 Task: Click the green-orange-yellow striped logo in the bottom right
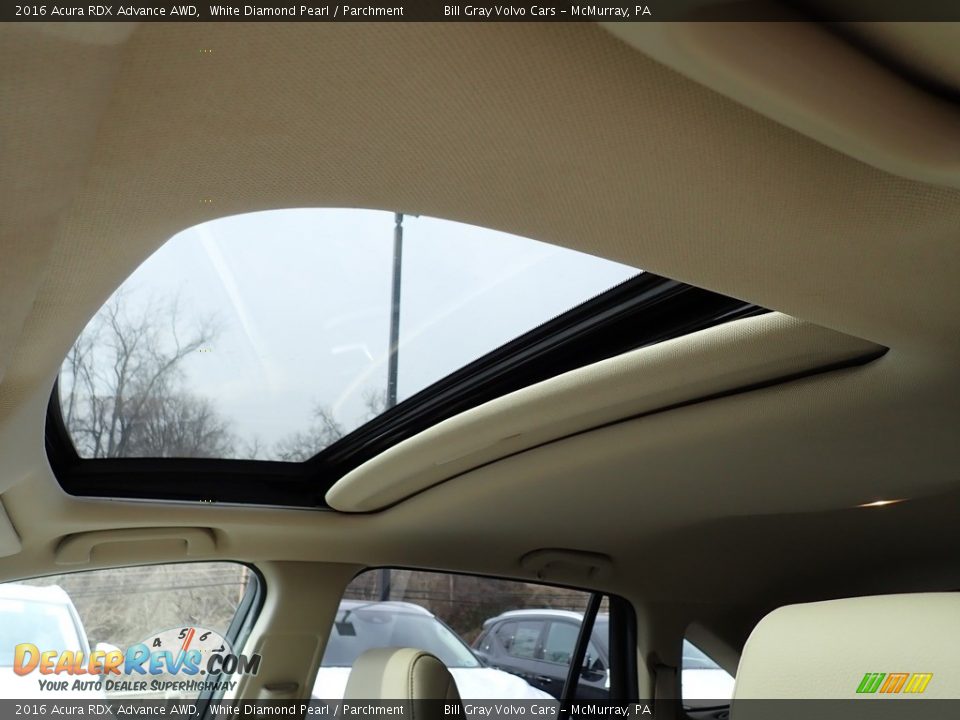click(893, 683)
